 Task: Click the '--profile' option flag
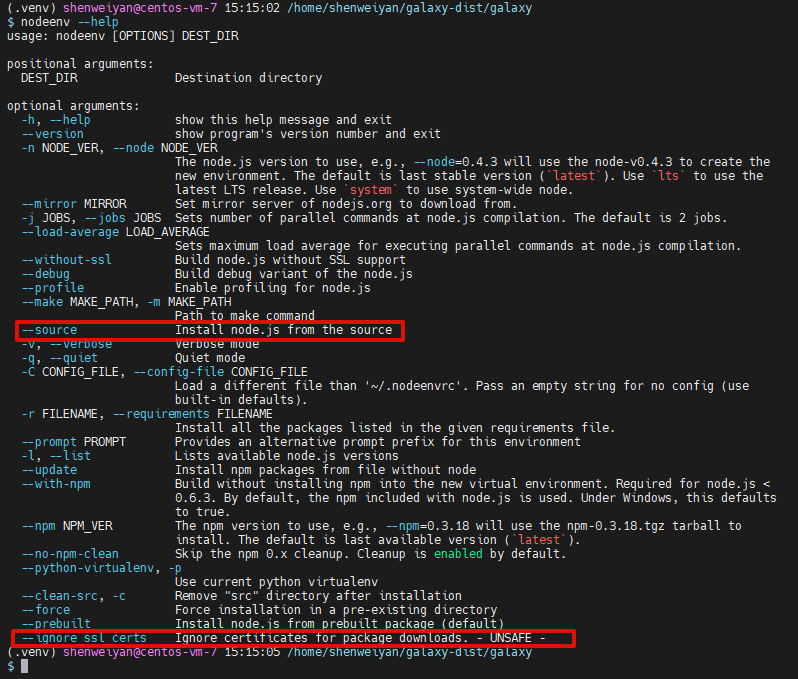pyautogui.click(x=52, y=288)
